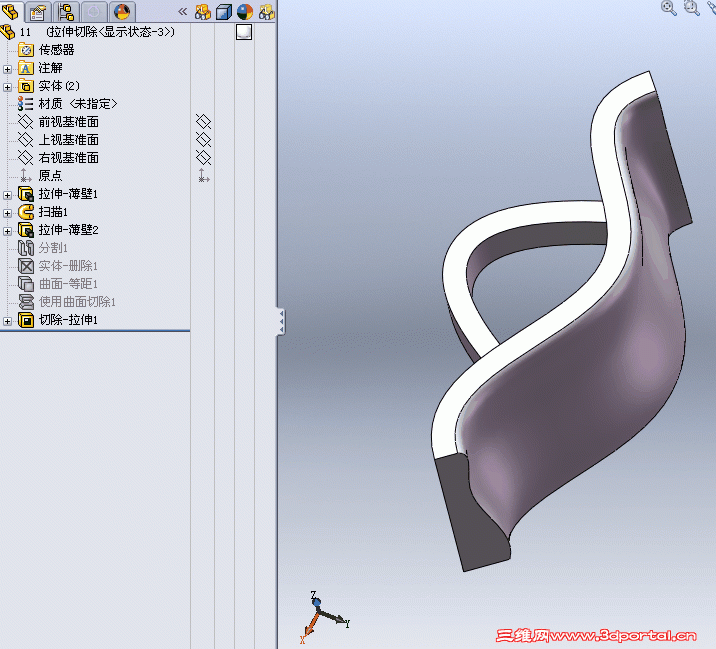Image resolution: width=716 pixels, height=649 pixels.
Task: Select the suppressed 分割1 split feature
Action: coord(43,248)
